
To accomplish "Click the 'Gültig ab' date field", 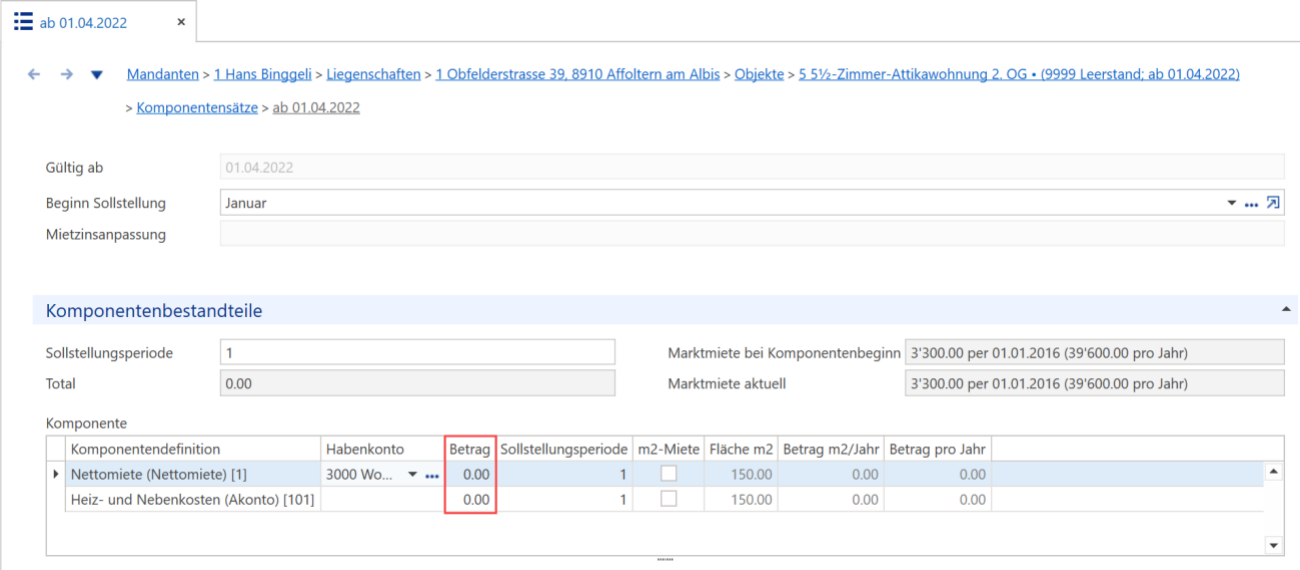I will tap(751, 168).
